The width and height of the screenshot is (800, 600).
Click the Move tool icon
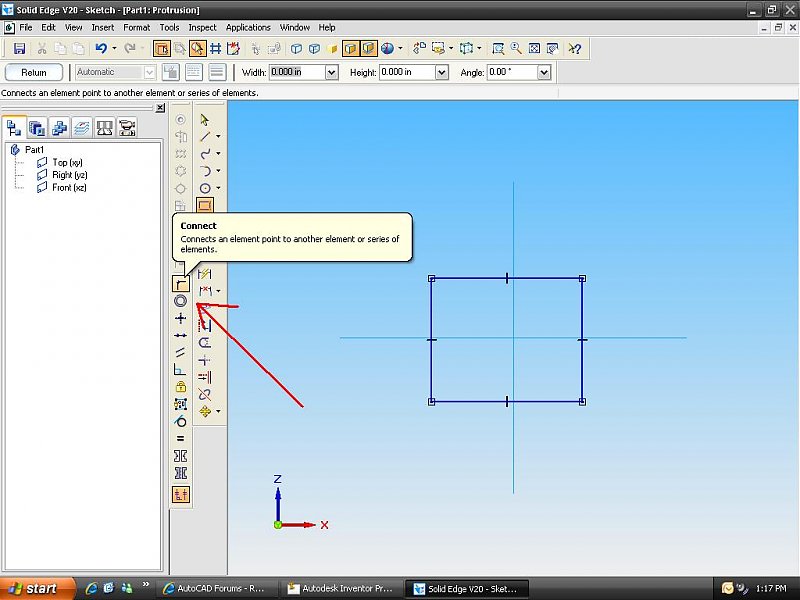pyautogui.click(x=205, y=411)
